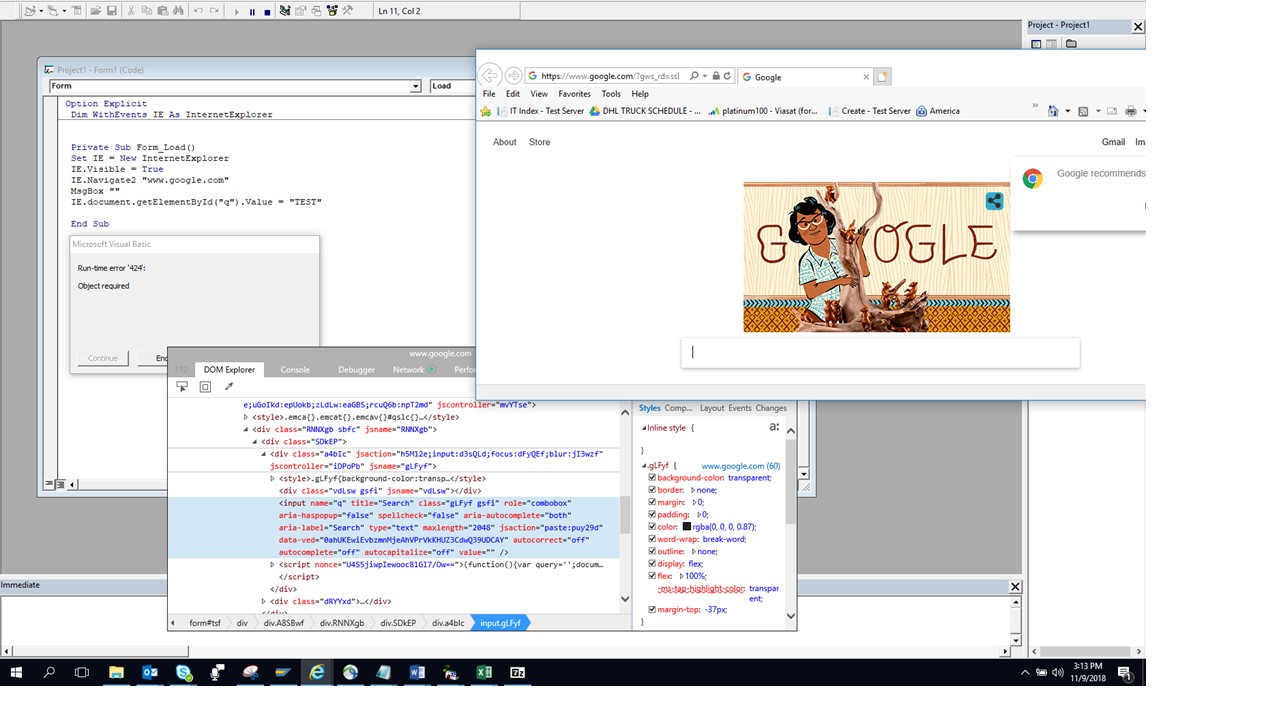Uncheck the outline style property
This screenshot has height=720, width=1280.
(x=652, y=551)
